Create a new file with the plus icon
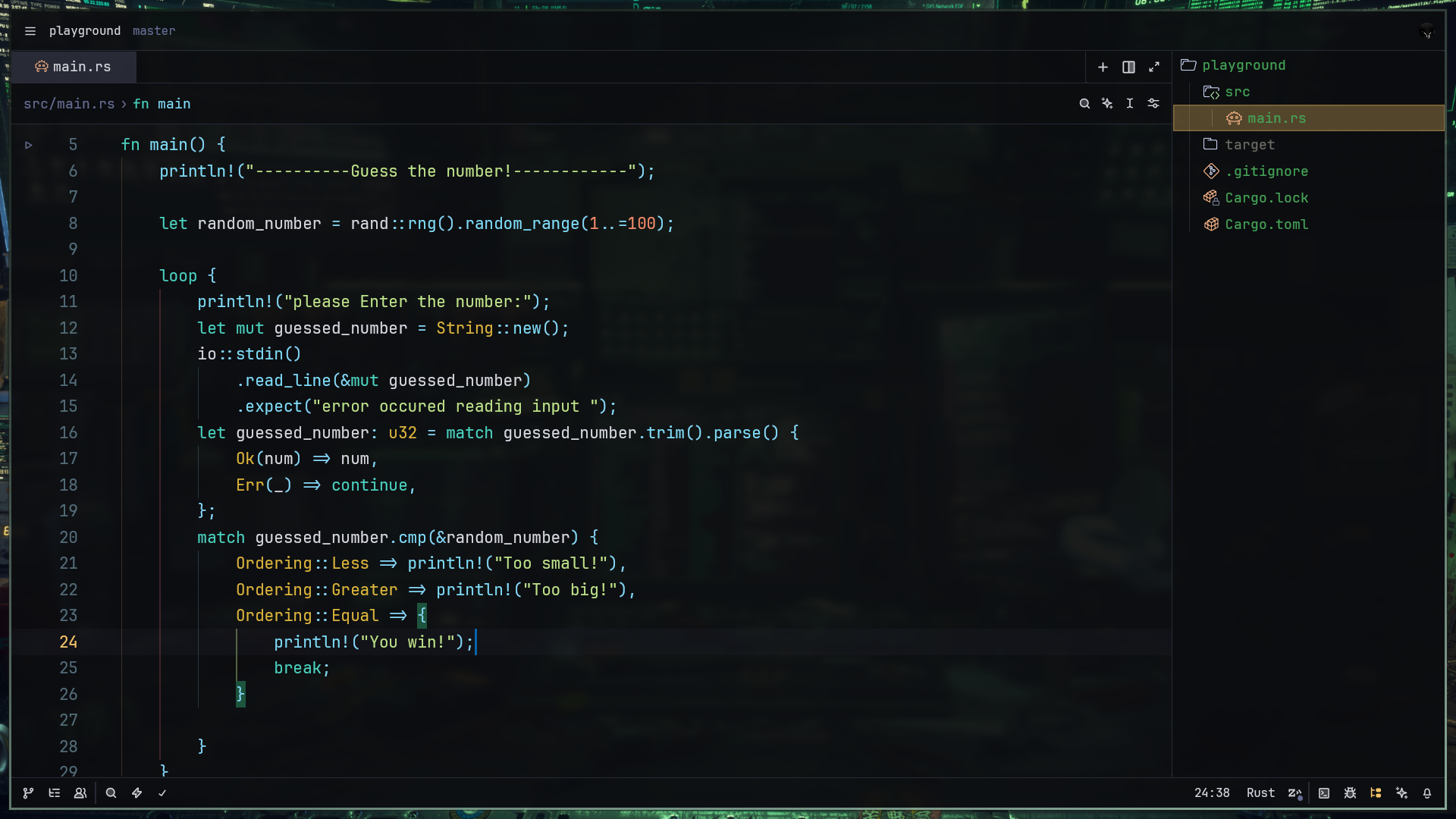Viewport: 1456px width, 819px height. (x=1103, y=67)
